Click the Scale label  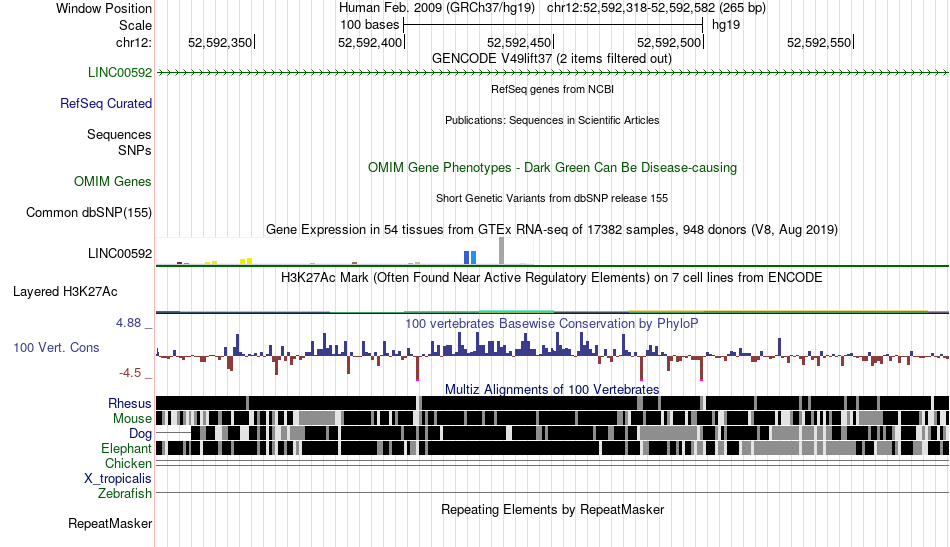tap(135, 25)
